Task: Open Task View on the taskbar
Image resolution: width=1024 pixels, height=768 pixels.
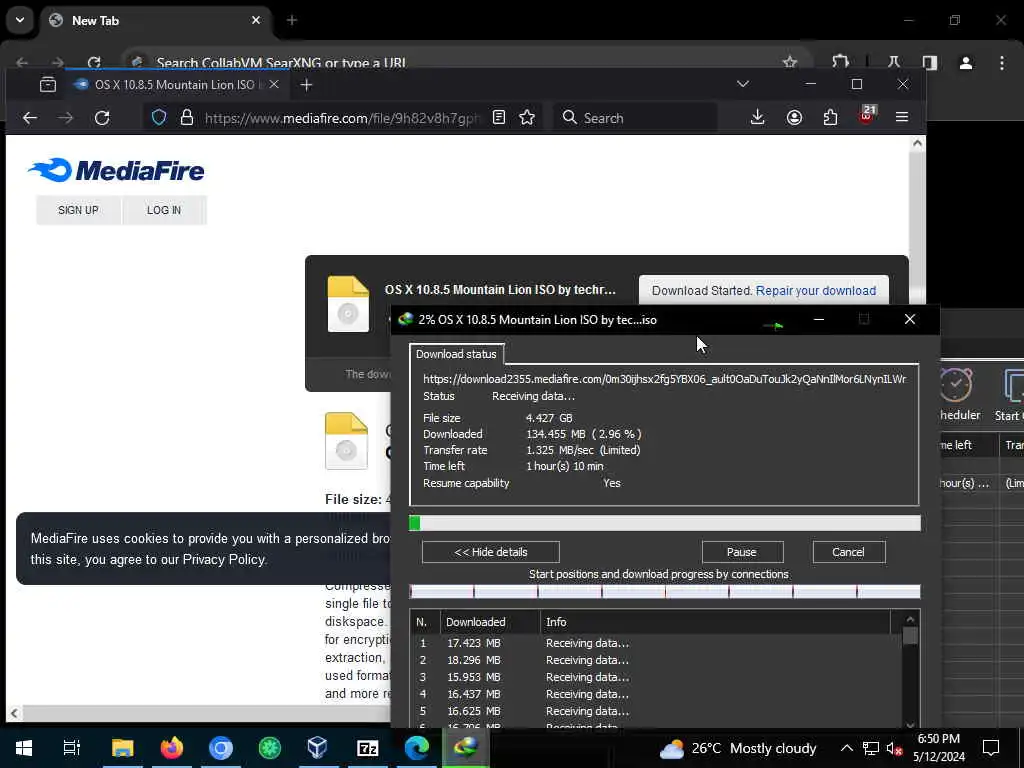Action: click(71, 748)
